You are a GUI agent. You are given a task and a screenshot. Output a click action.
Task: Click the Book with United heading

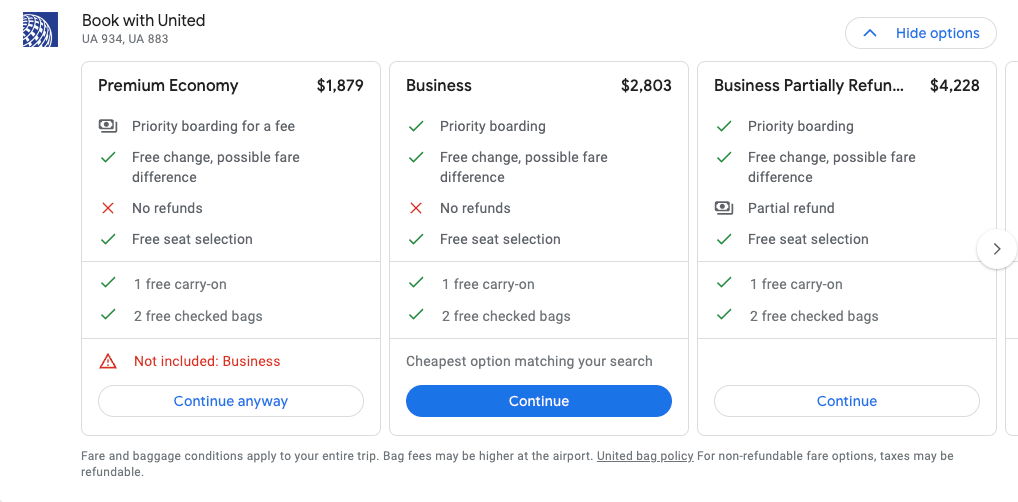click(x=143, y=21)
